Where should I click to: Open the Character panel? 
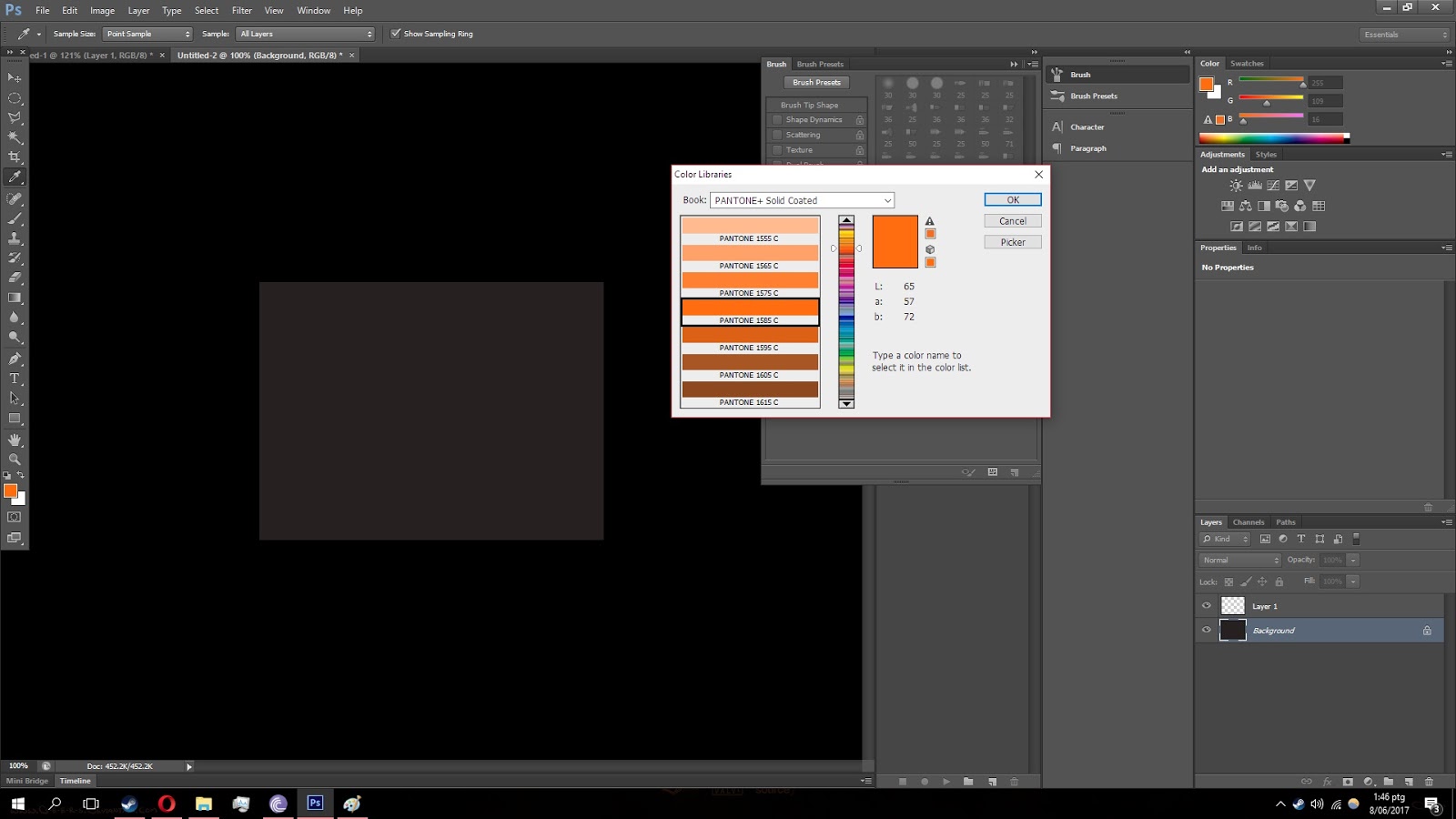click(1087, 127)
